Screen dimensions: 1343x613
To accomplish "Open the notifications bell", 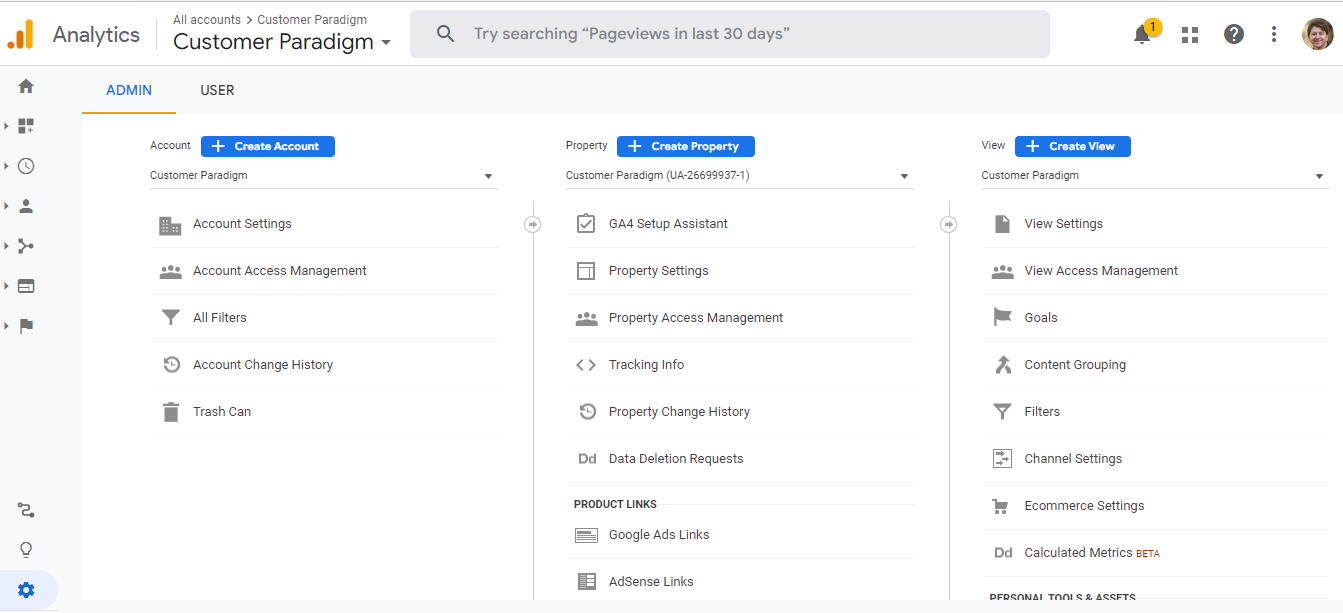I will point(1141,34).
